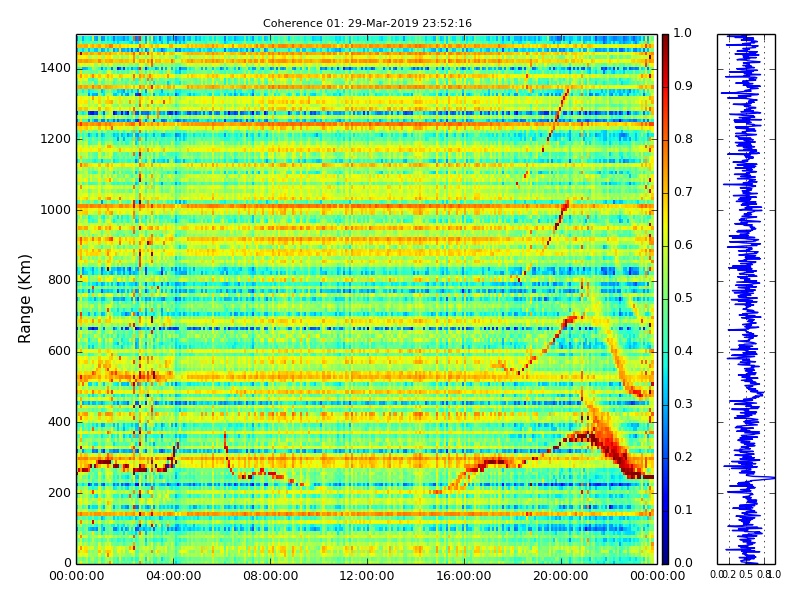Click the red high-coherence patch near 22:00
800x600 pixels.
coord(612,444)
